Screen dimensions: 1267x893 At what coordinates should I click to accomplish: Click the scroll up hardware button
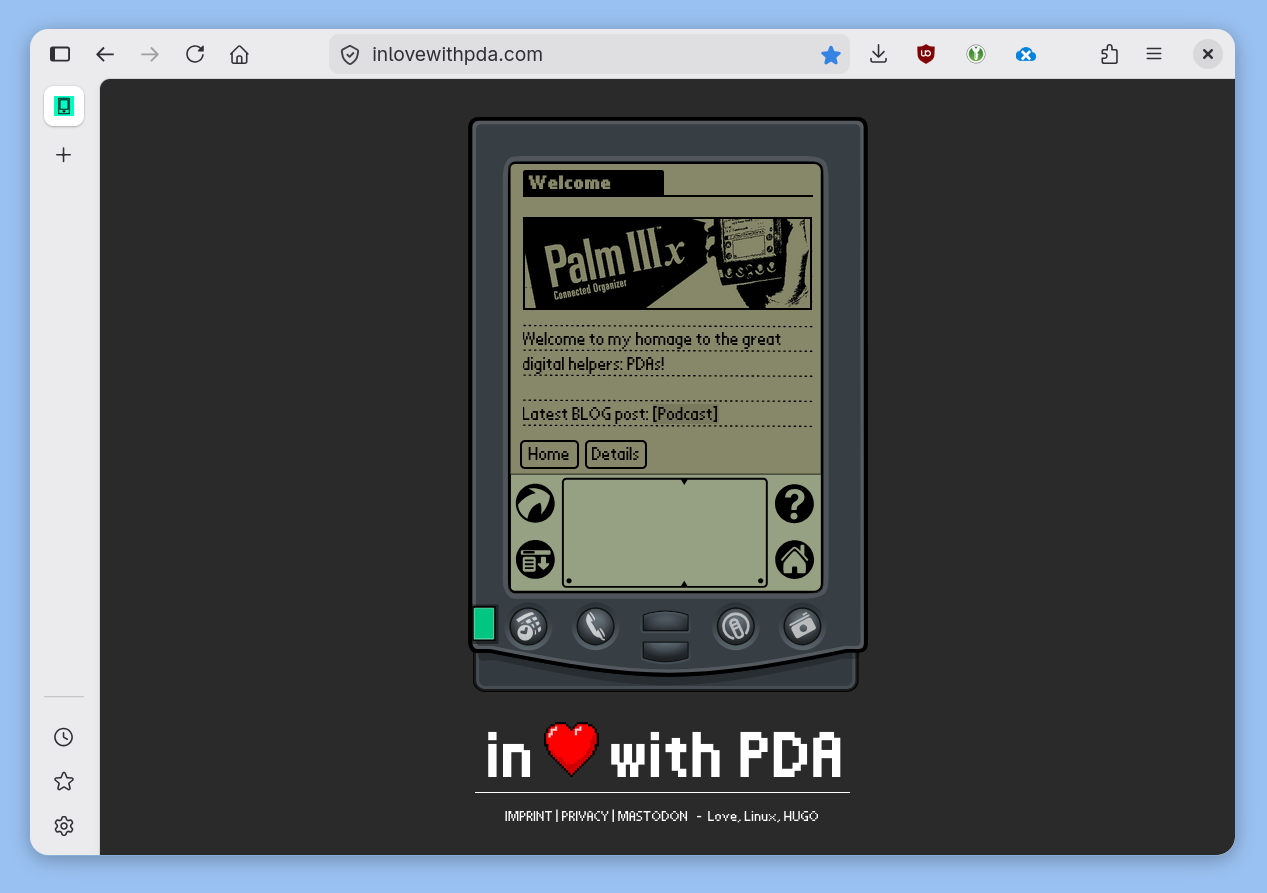665,621
